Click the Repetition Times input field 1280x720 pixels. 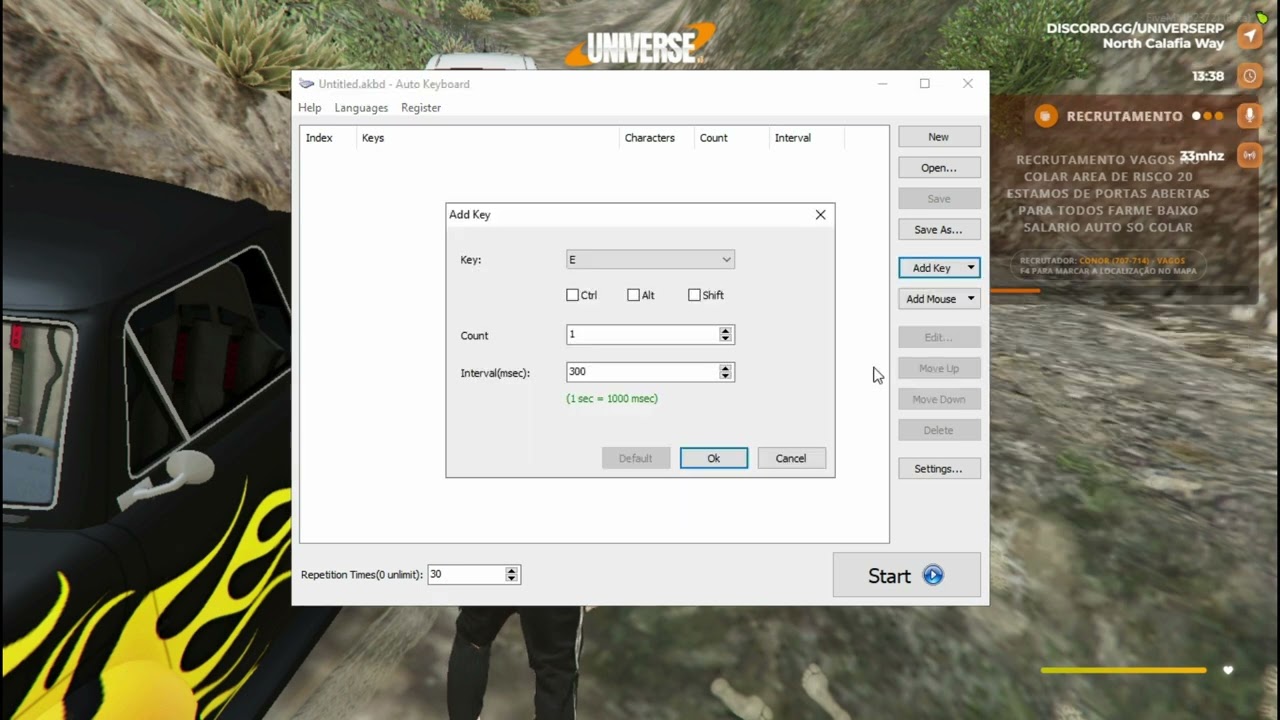466,574
